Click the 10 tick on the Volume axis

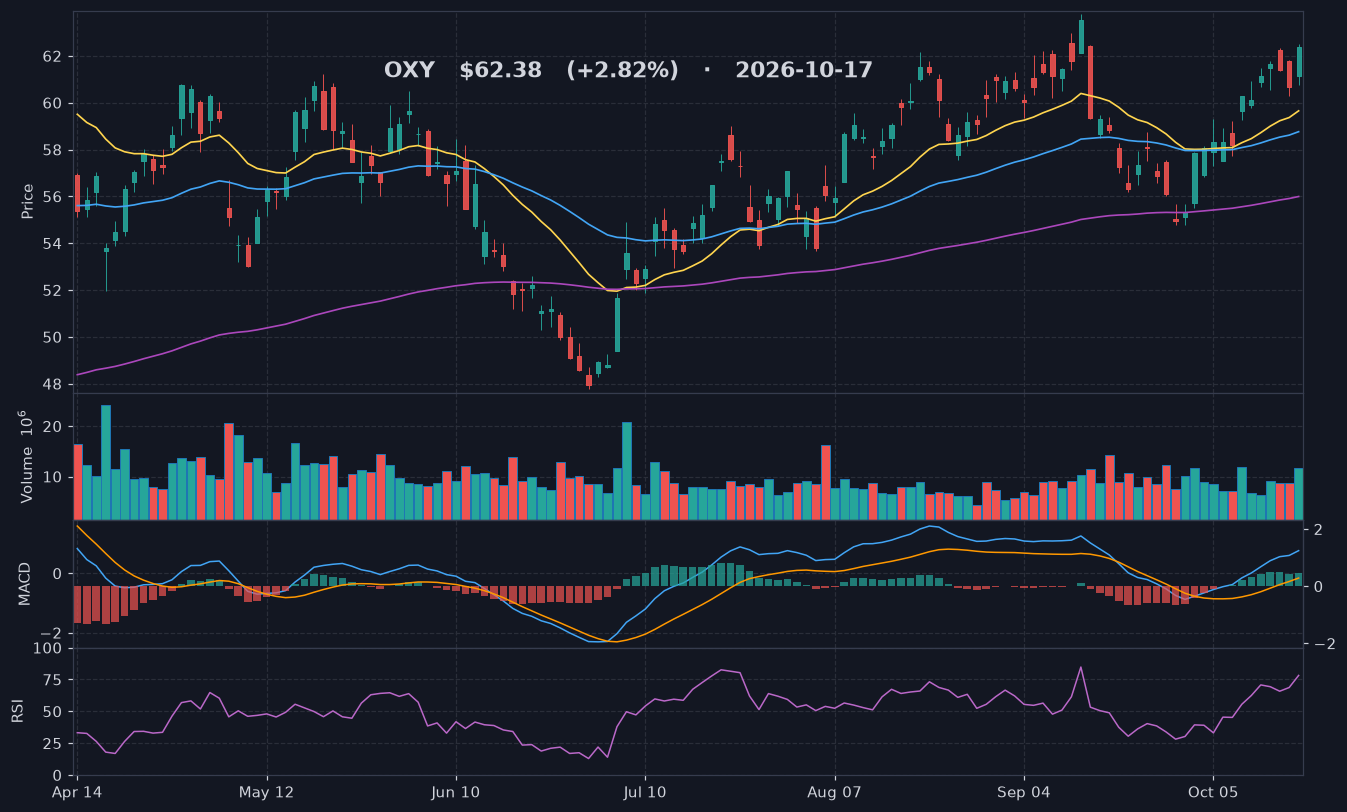pos(54,477)
